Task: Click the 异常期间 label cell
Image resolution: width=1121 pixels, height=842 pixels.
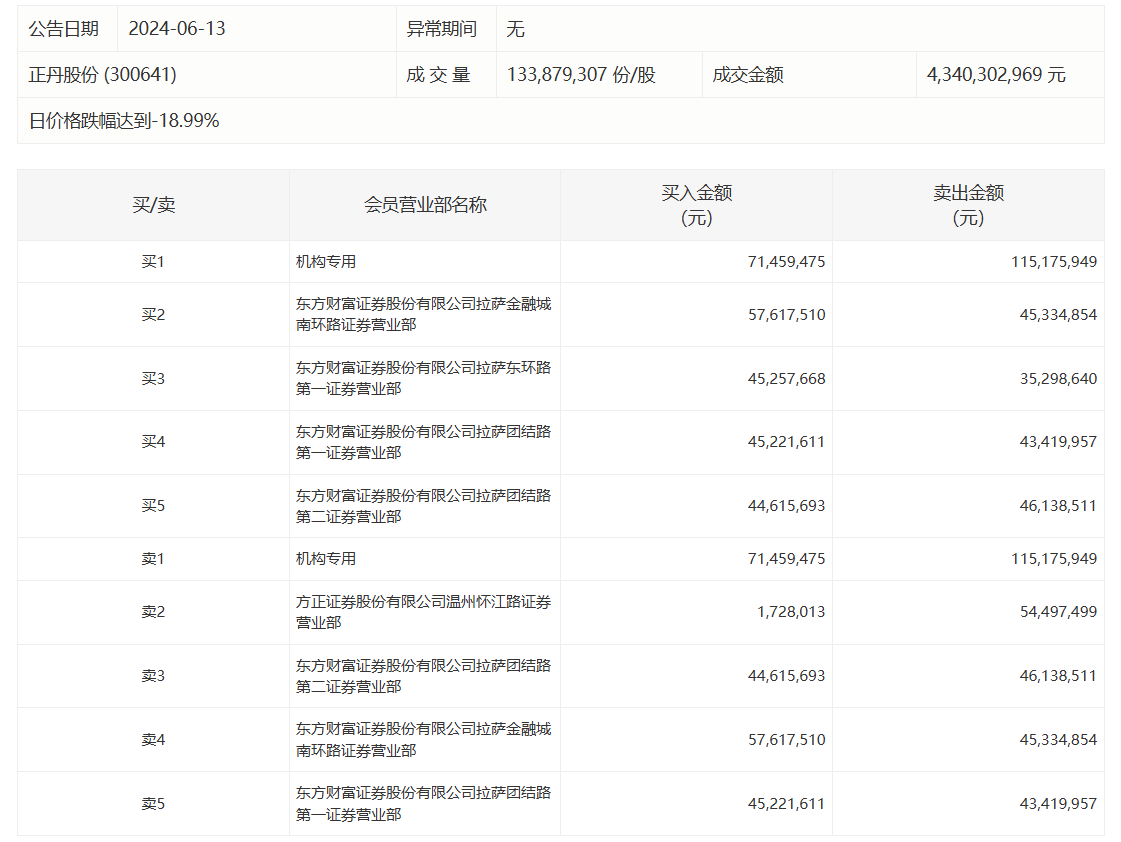Action: (441, 29)
